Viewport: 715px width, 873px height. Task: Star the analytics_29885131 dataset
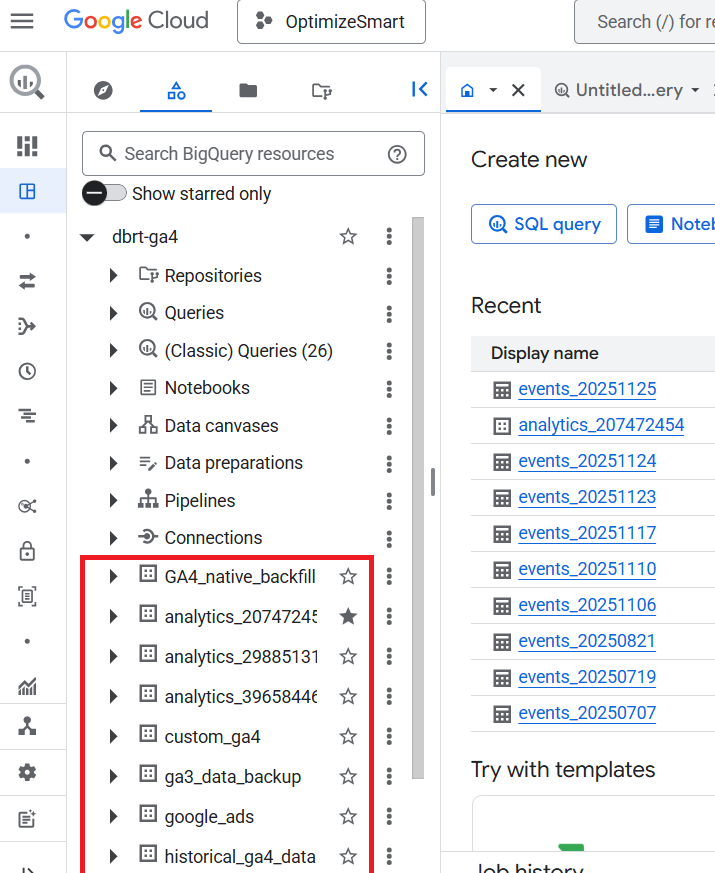tap(348, 656)
